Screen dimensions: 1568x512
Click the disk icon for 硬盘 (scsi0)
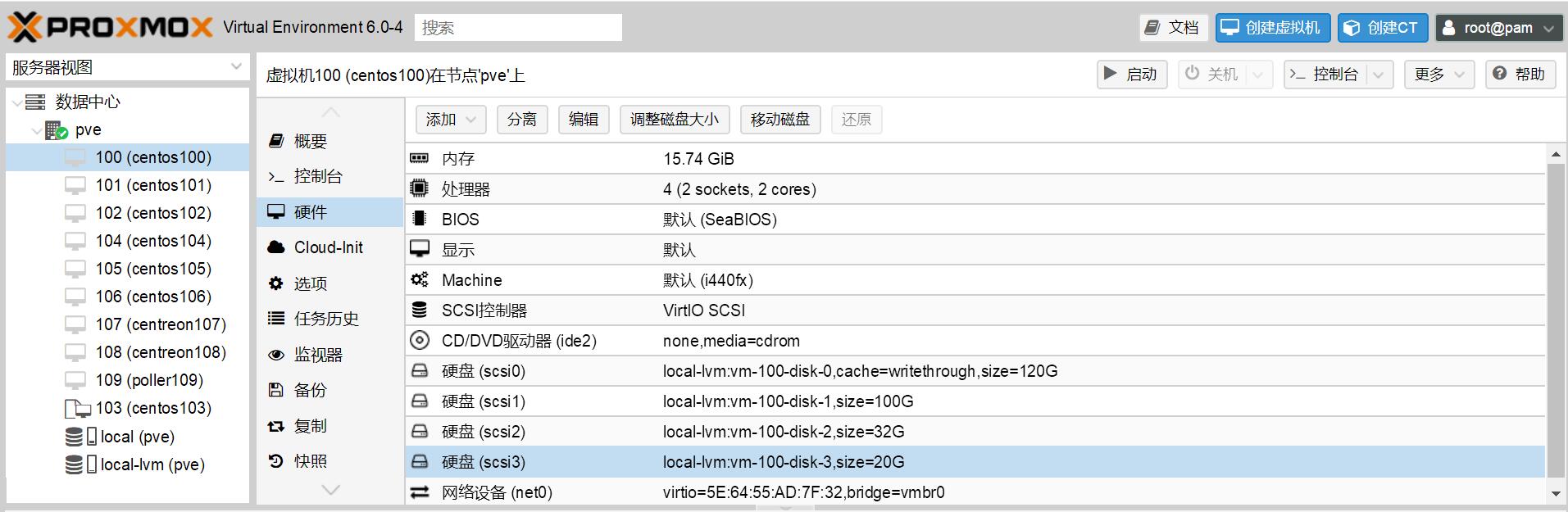419,370
